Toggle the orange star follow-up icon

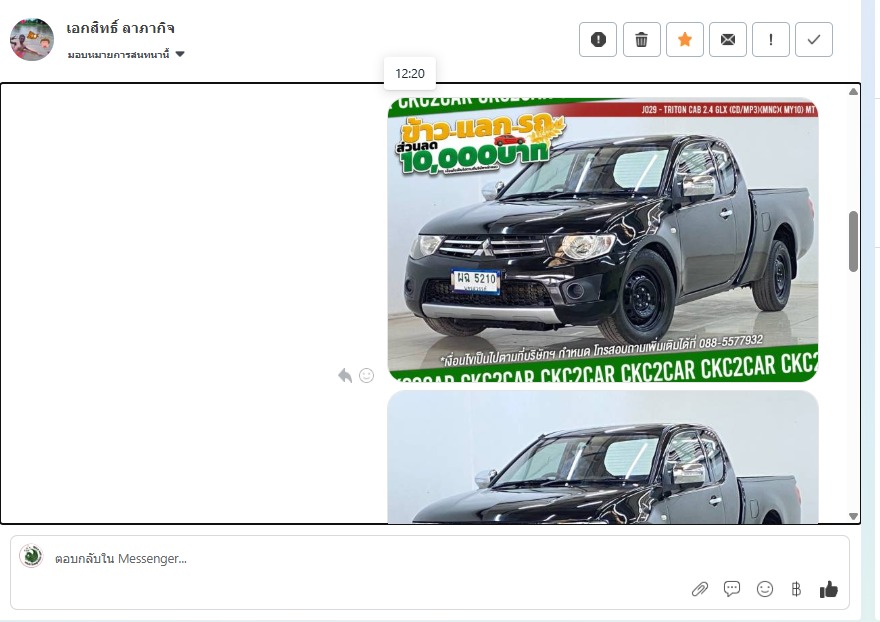coord(685,39)
